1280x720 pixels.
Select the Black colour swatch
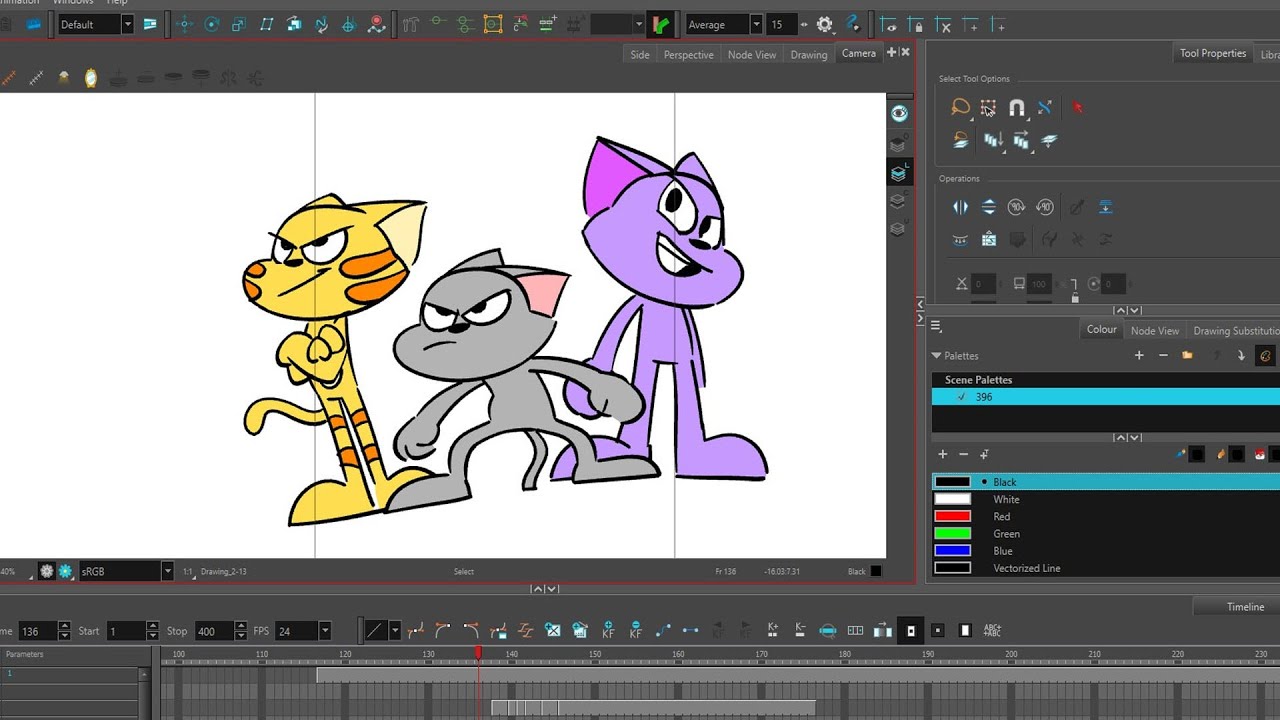click(x=952, y=482)
